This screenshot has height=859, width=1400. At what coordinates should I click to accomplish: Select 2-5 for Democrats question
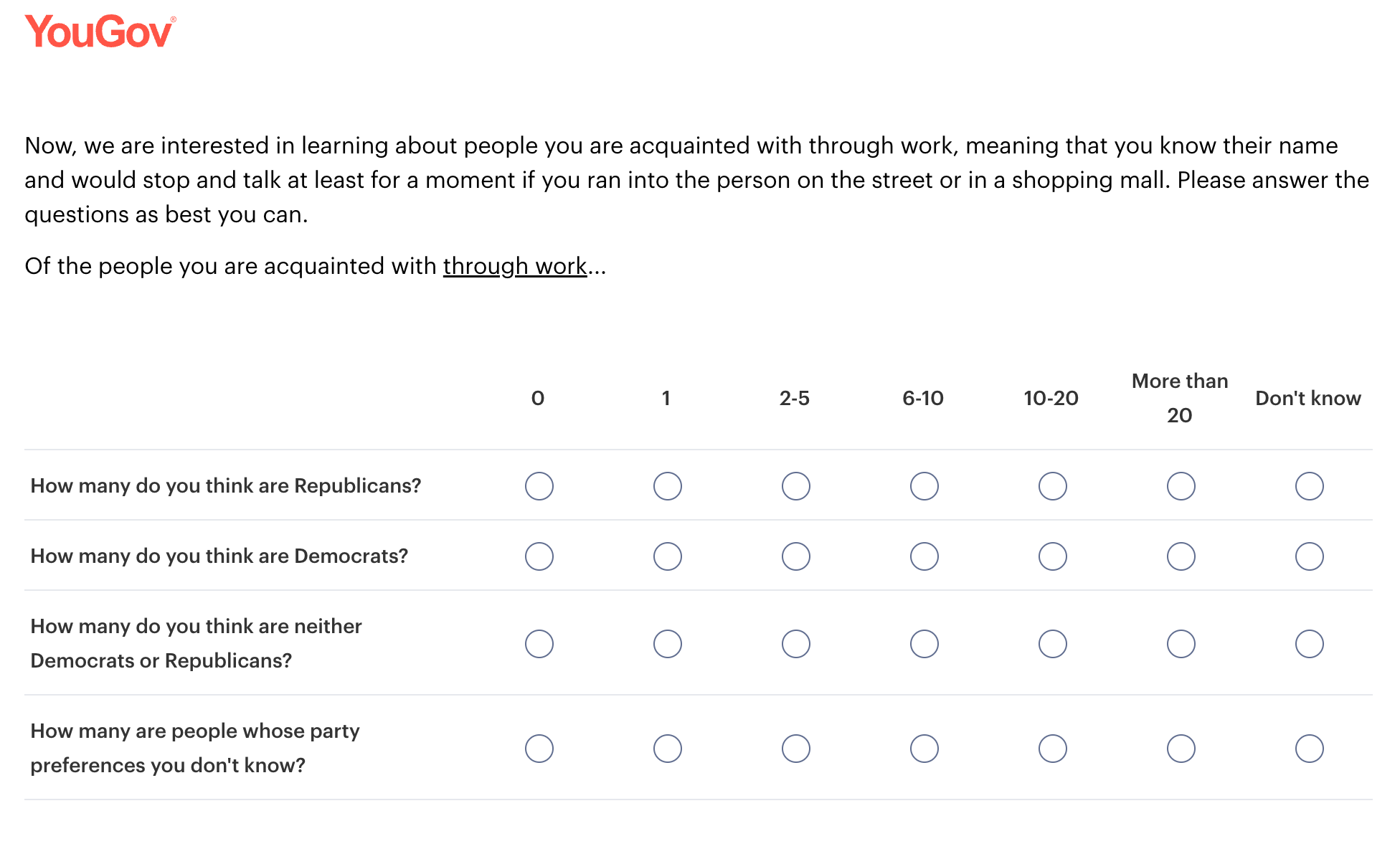795,556
